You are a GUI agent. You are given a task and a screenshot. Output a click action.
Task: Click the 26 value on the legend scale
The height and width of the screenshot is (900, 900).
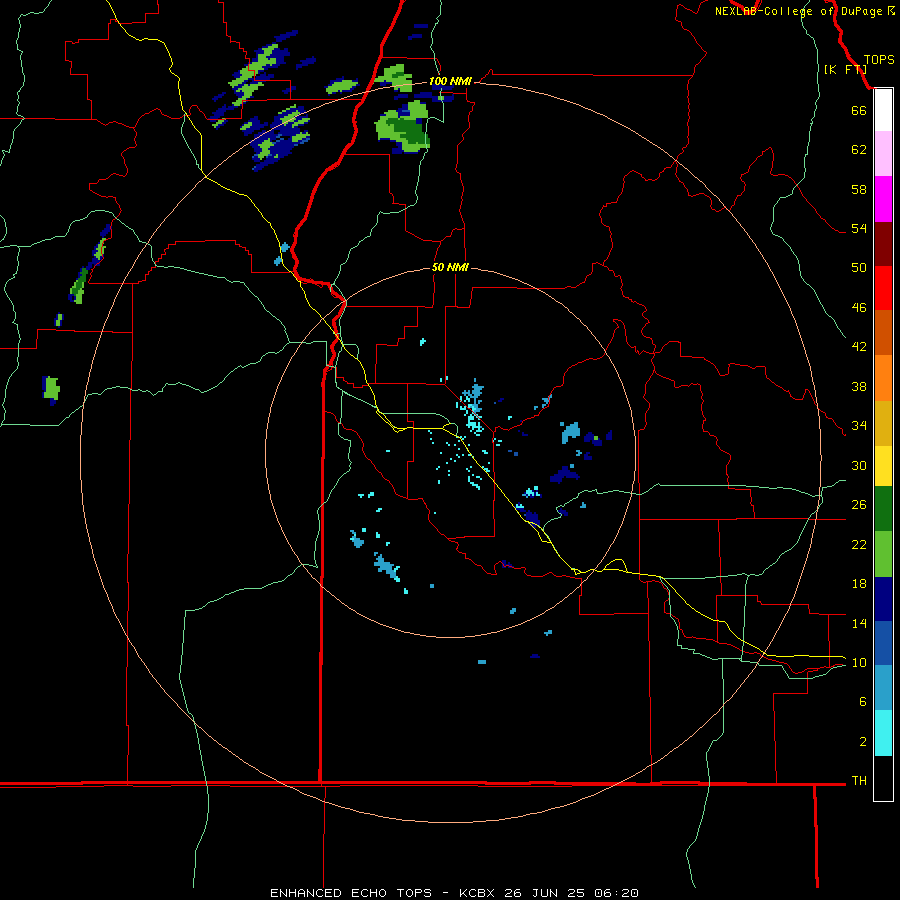pyautogui.click(x=859, y=504)
